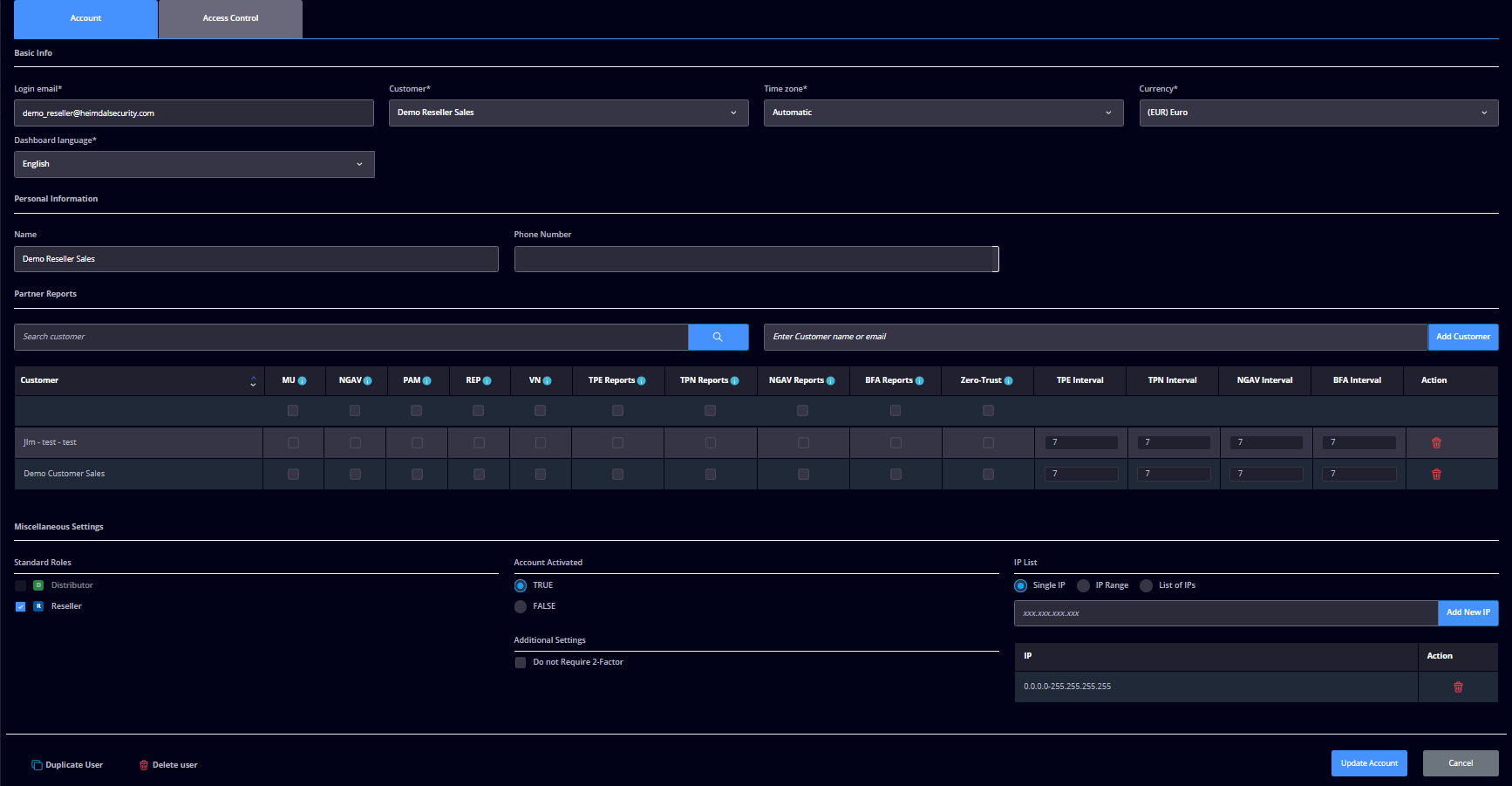Delete the Jim - test - test row
1512x786 pixels.
pyautogui.click(x=1436, y=443)
